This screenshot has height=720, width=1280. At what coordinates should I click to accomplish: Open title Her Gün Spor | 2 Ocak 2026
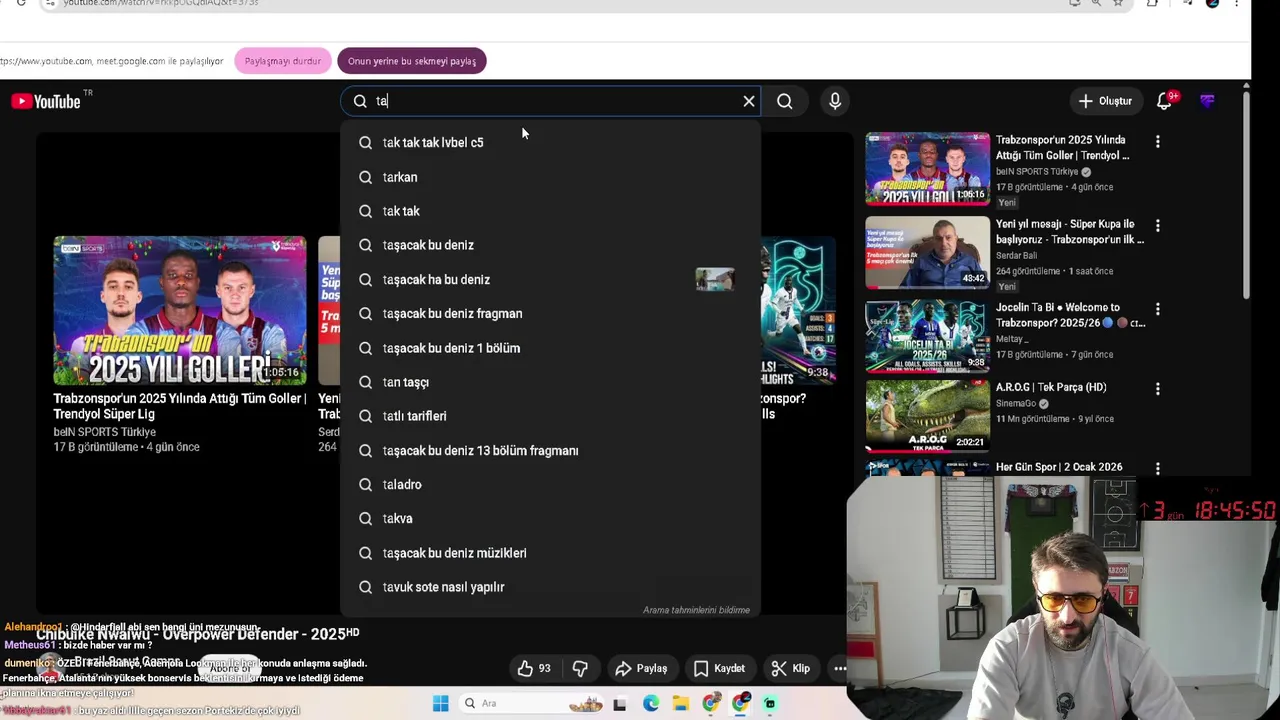[x=1059, y=467]
